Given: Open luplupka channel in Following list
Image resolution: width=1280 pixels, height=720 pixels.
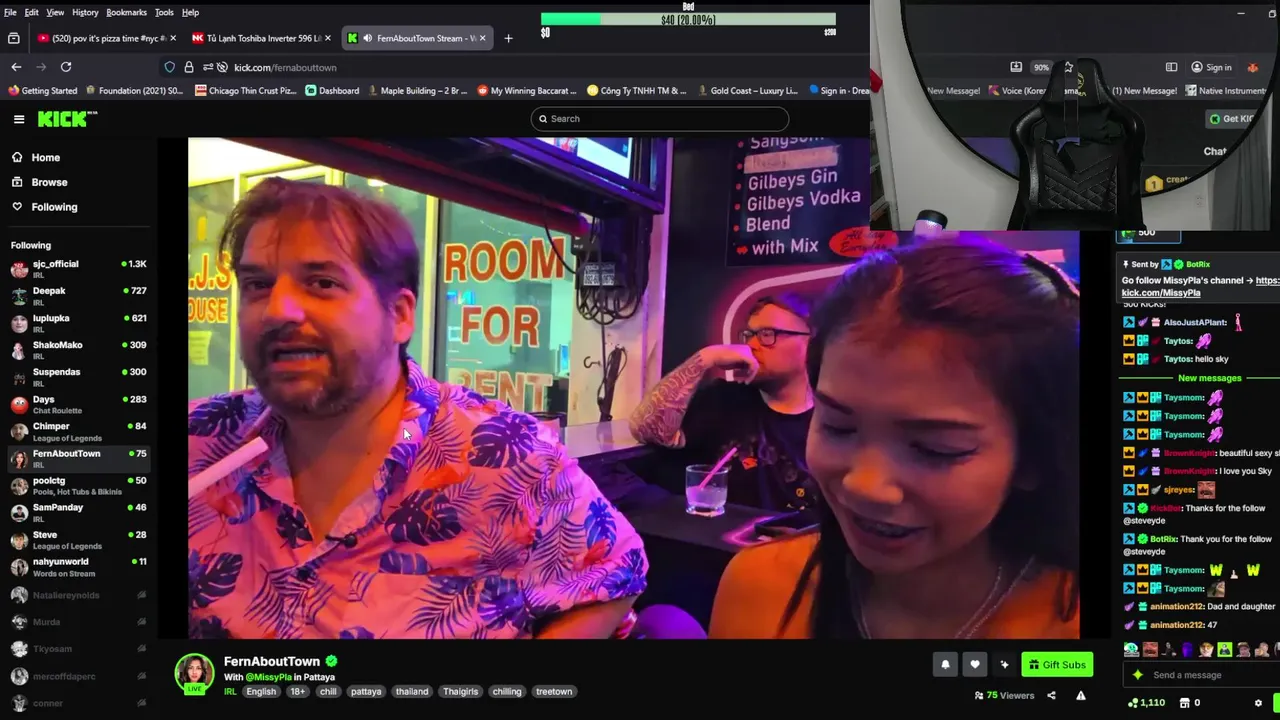Looking at the screenshot, I should [78, 323].
